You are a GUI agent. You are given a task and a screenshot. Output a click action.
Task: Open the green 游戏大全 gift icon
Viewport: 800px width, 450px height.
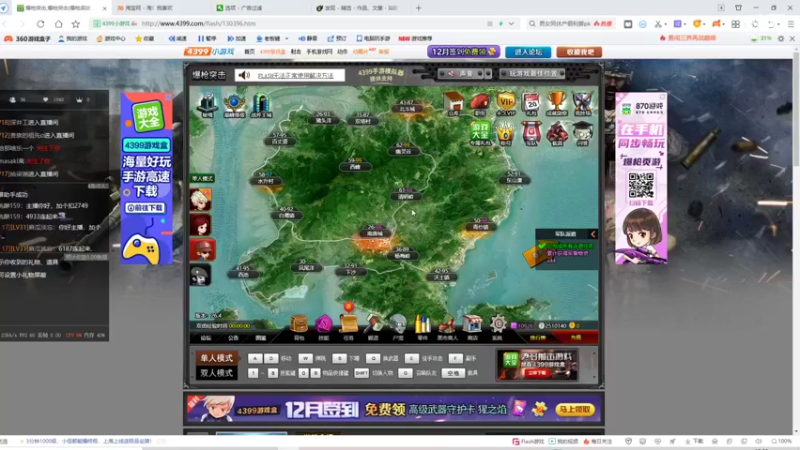[480, 132]
